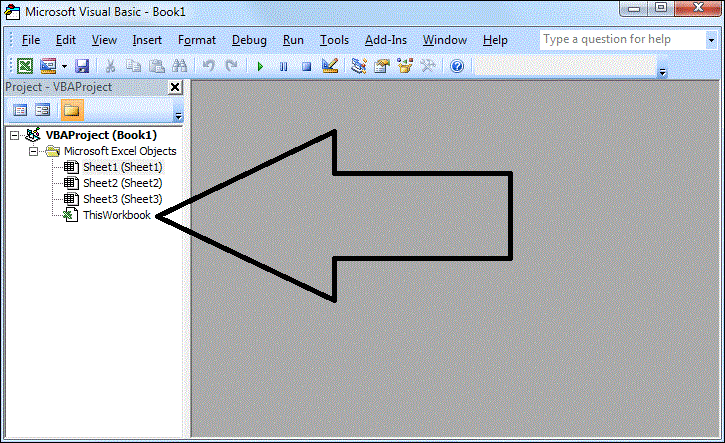The height and width of the screenshot is (443, 725).
Task: Select VBAProject (Book1) in the tree
Action: point(101,135)
